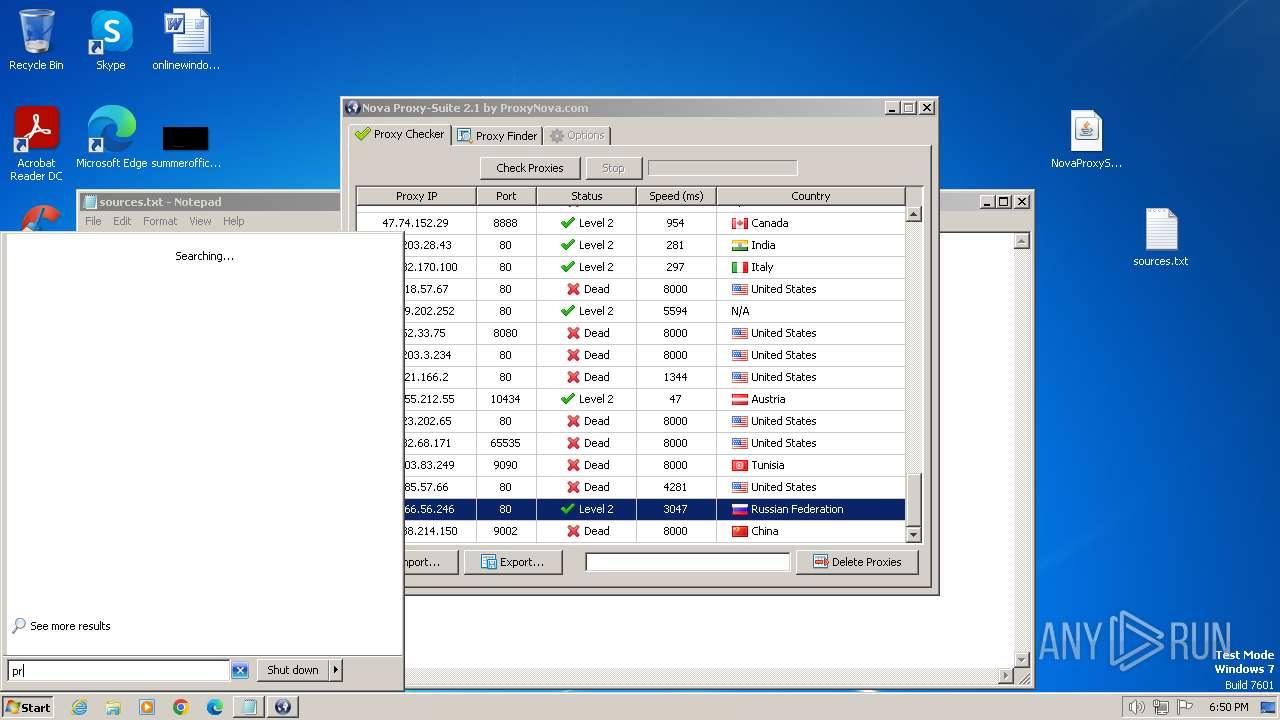The width and height of the screenshot is (1280, 720).
Task: Select the N/A country proxy row
Action: 631,311
